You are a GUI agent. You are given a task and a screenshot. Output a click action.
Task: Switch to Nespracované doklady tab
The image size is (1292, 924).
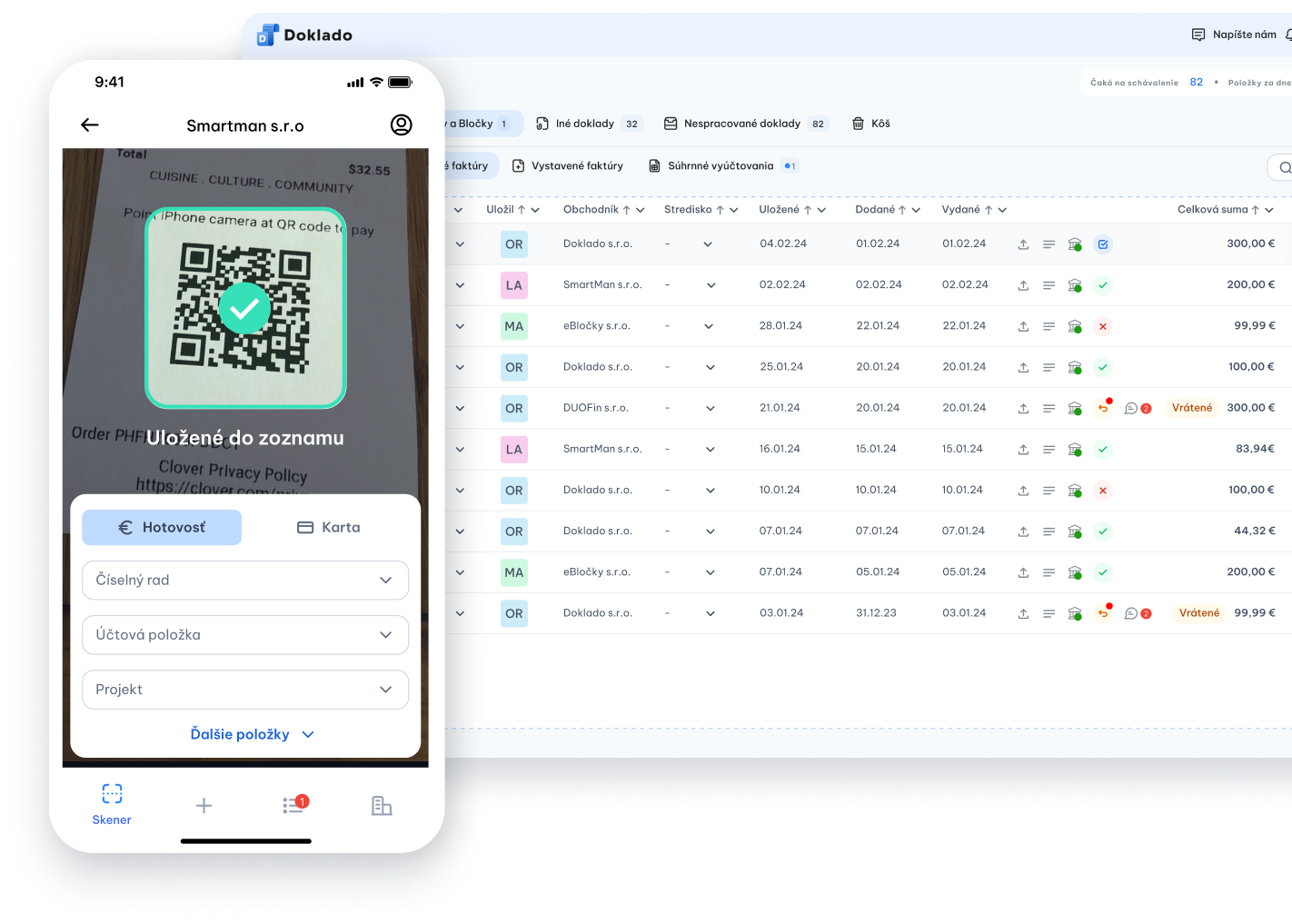[745, 124]
